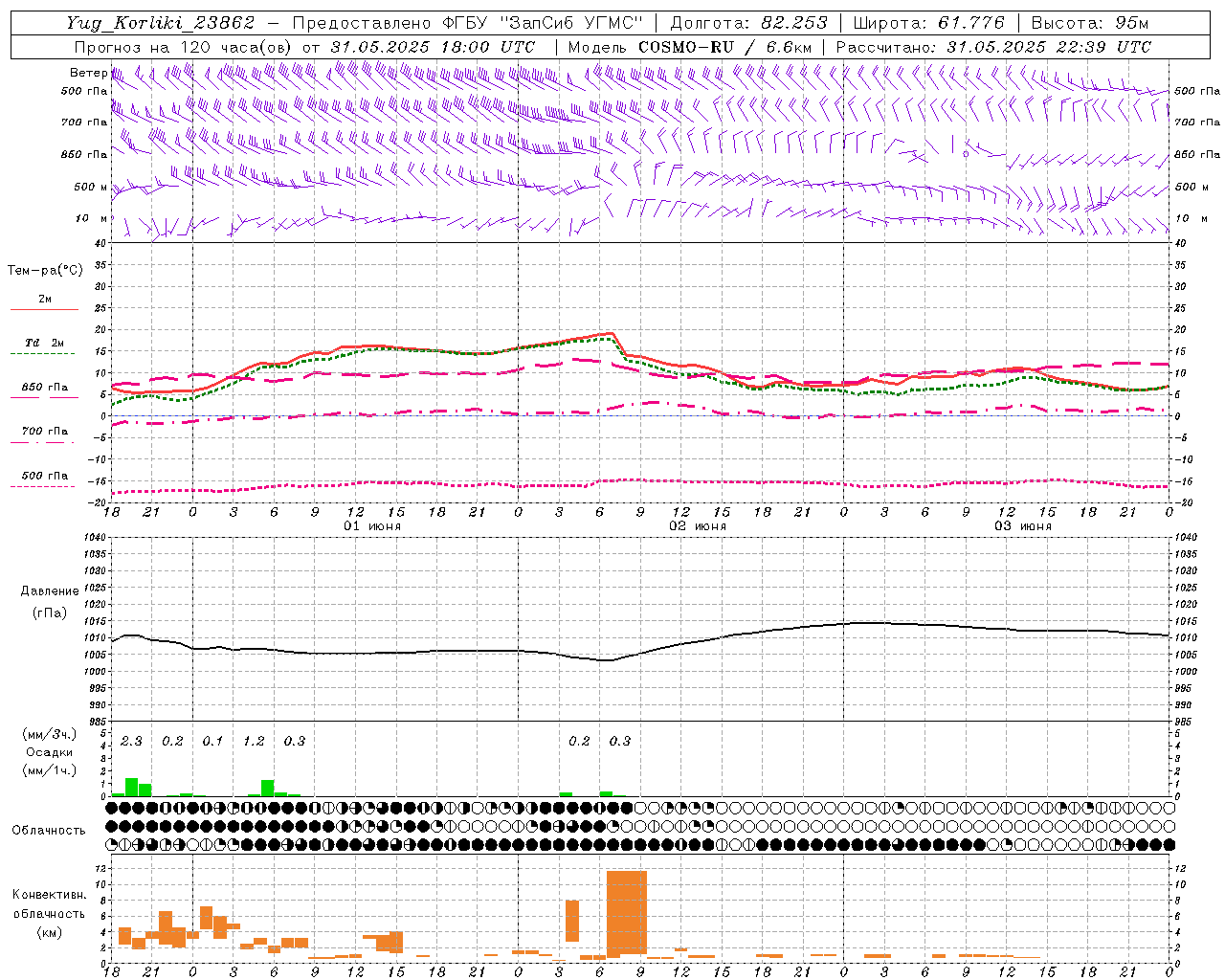1225x980 pixels.
Task: Select the Давление panel label
Action: [50, 591]
